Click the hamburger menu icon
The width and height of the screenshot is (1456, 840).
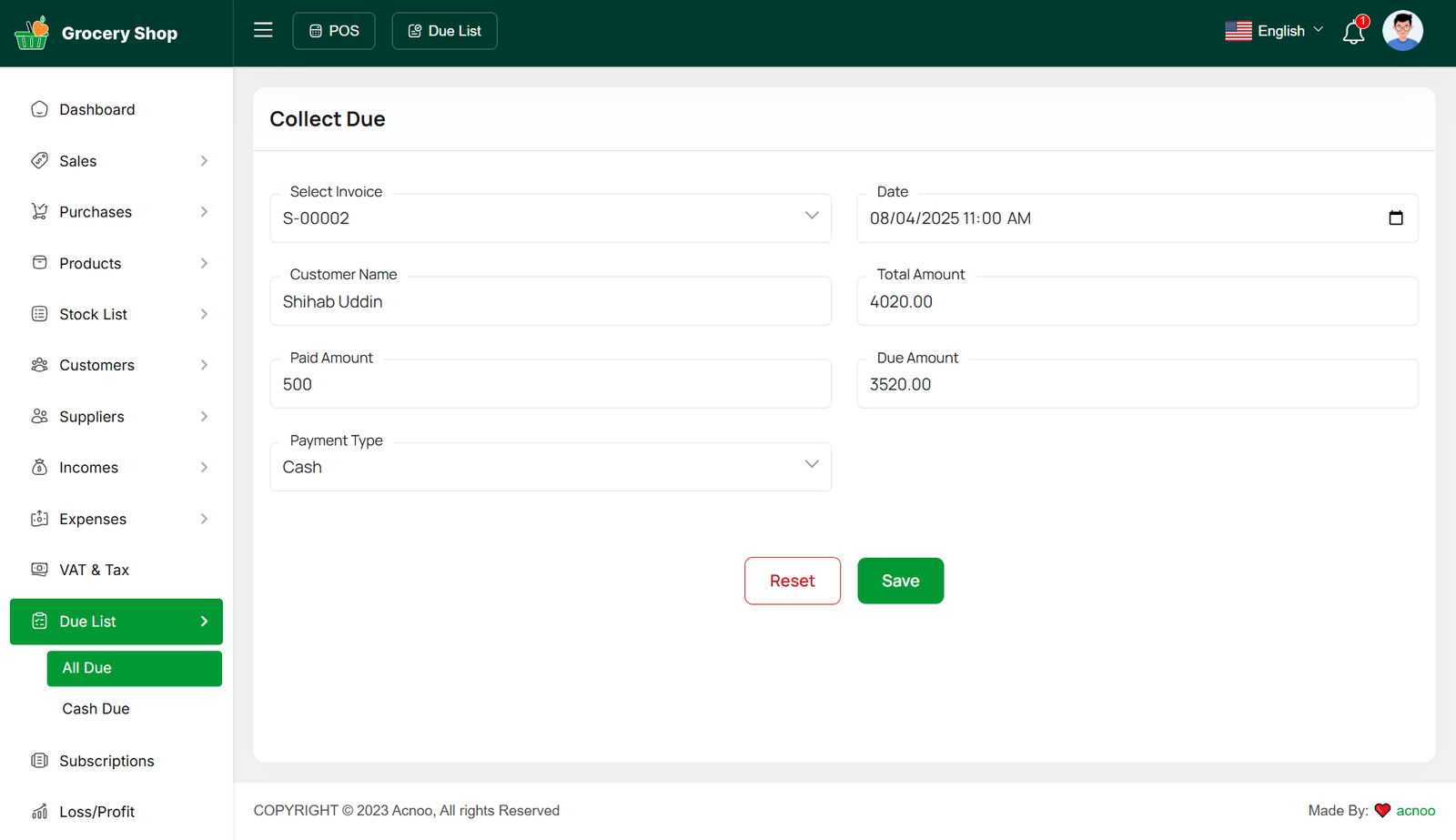point(263,30)
